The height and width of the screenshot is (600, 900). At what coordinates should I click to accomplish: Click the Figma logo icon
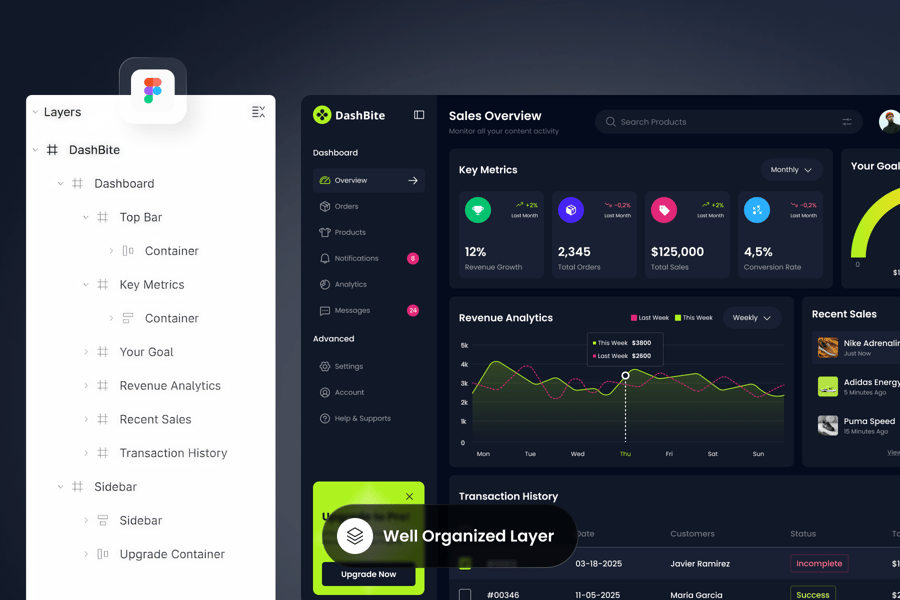[x=152, y=90]
